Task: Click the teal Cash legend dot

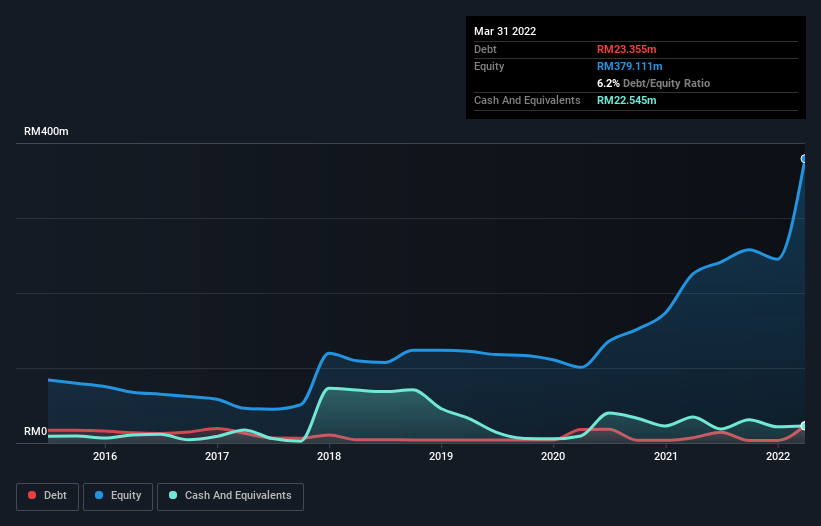Action: pyautogui.click(x=173, y=495)
